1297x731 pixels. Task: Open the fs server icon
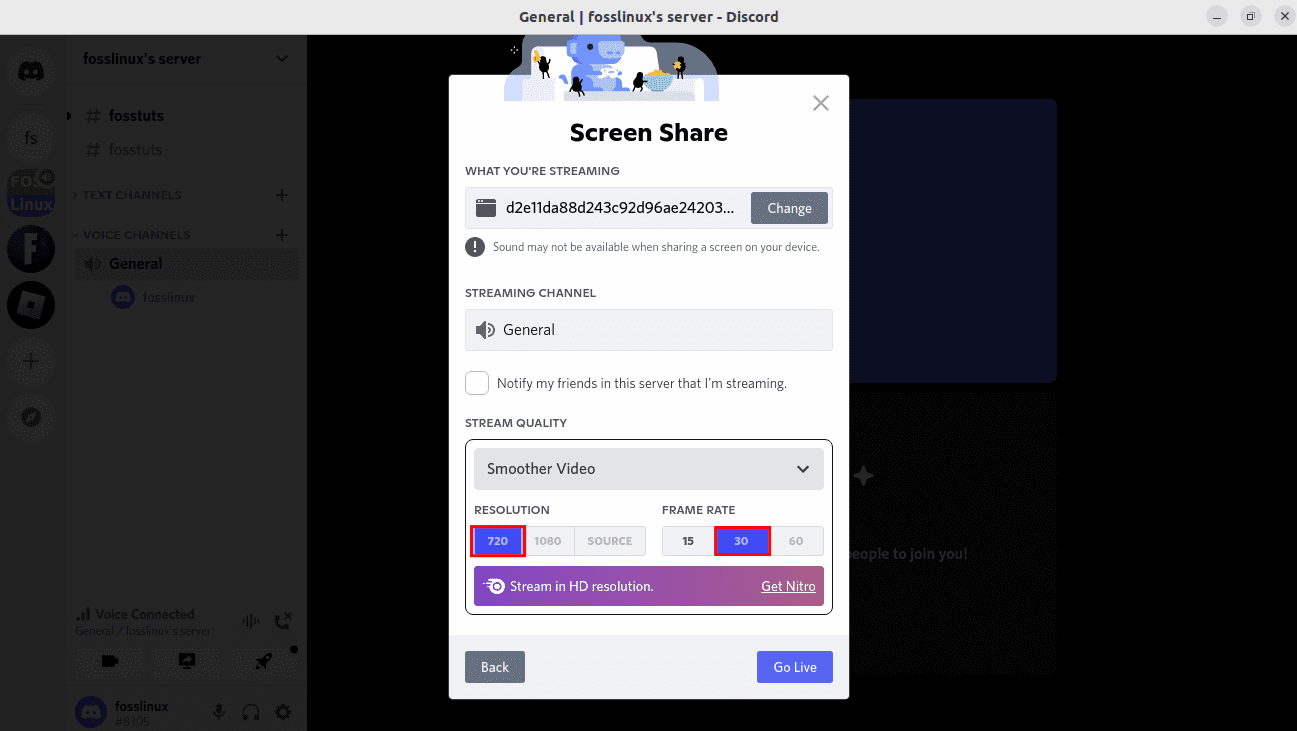pos(31,137)
